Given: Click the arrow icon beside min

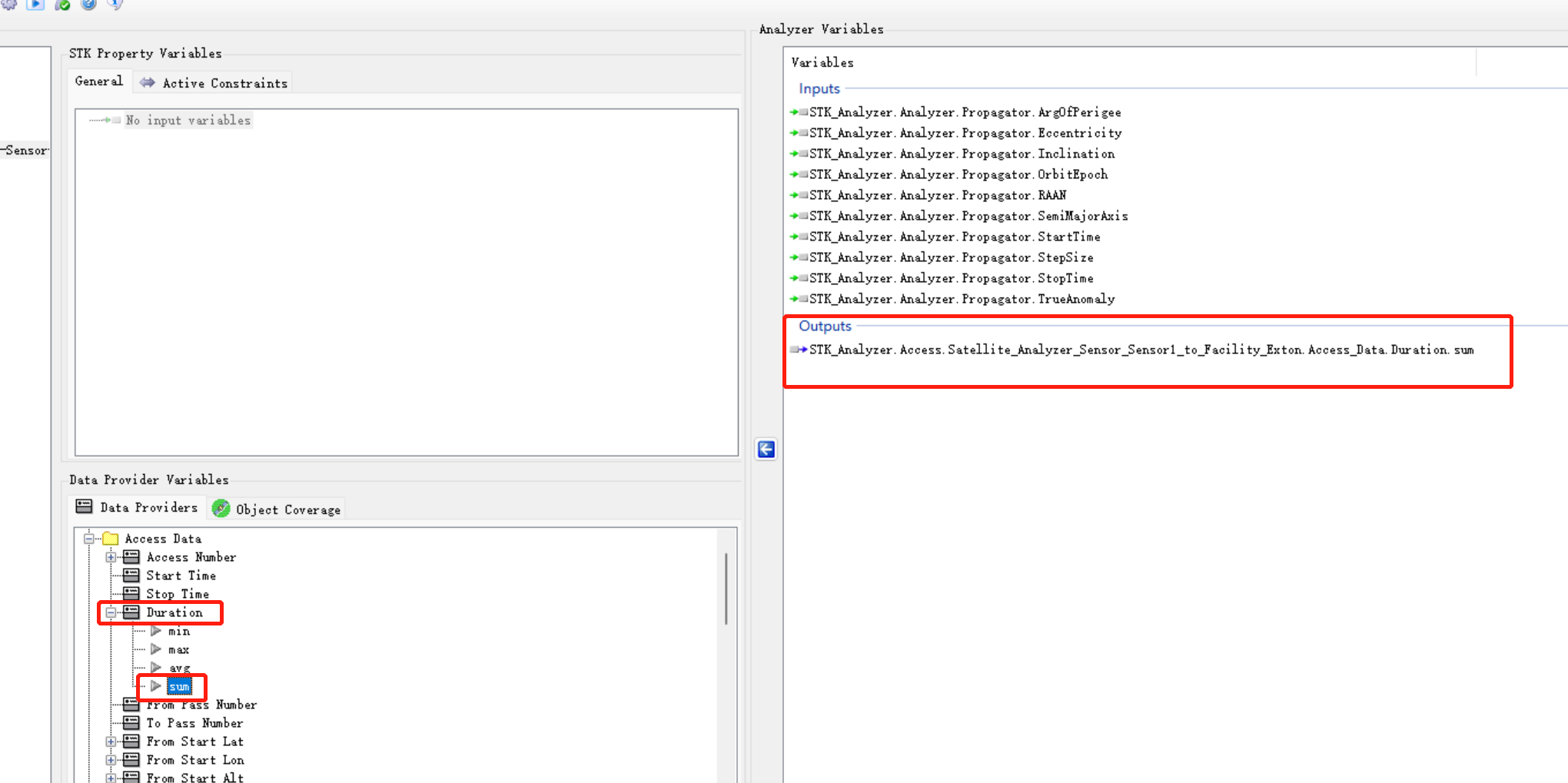Looking at the screenshot, I should 156,631.
